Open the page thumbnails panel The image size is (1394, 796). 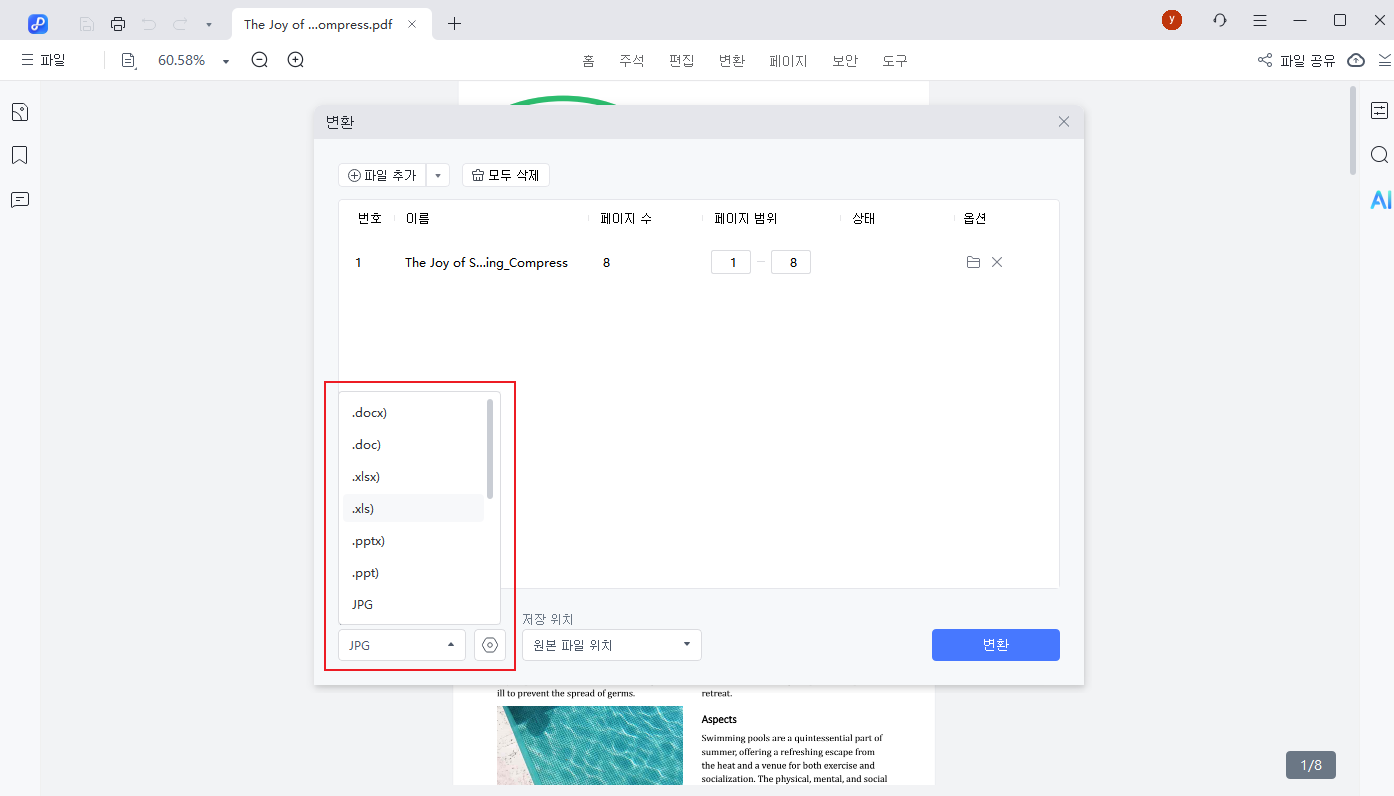(20, 111)
